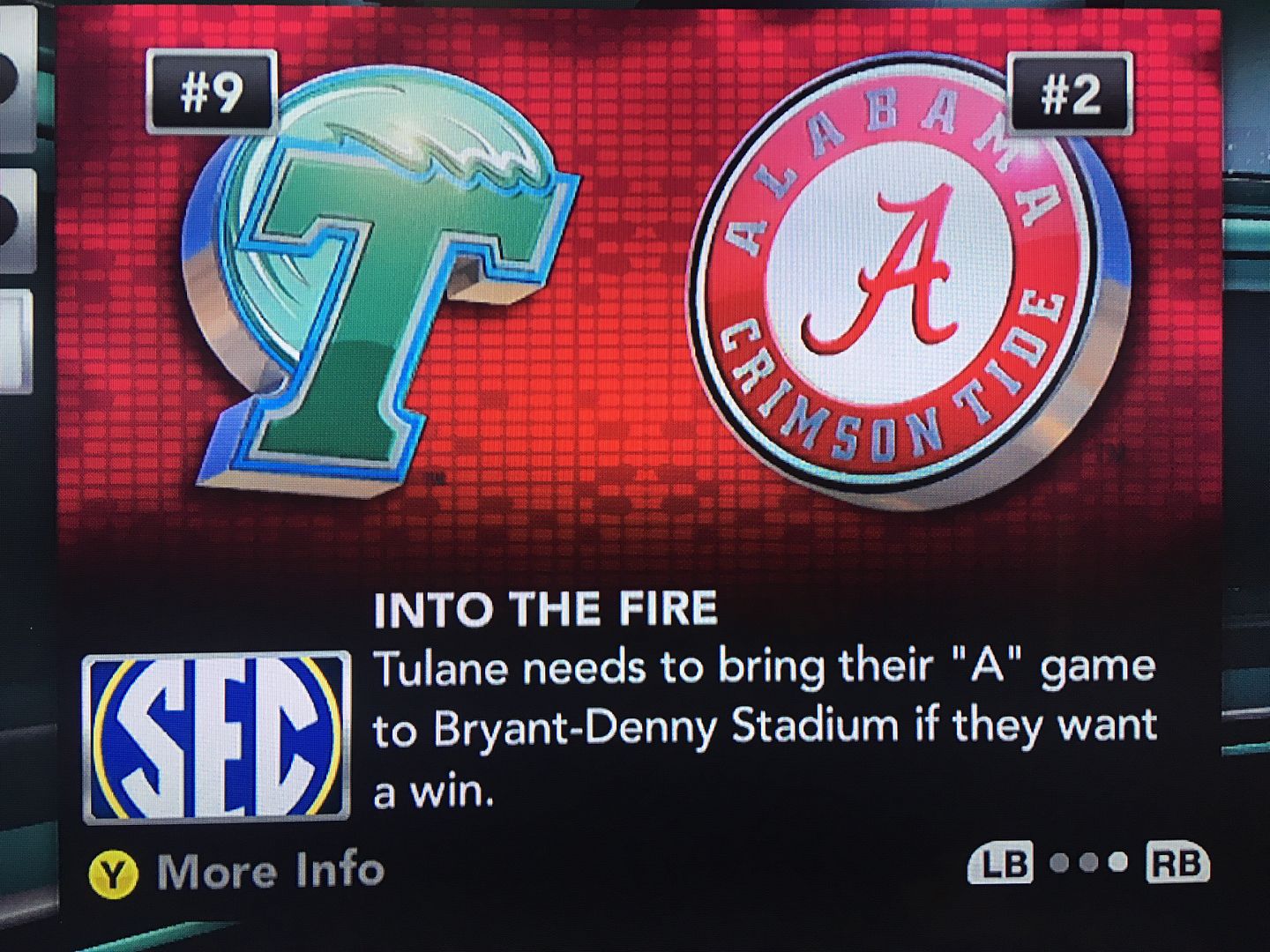Go to the first page indicator dot
Image resolution: width=1270 pixels, height=952 pixels.
click(1061, 863)
